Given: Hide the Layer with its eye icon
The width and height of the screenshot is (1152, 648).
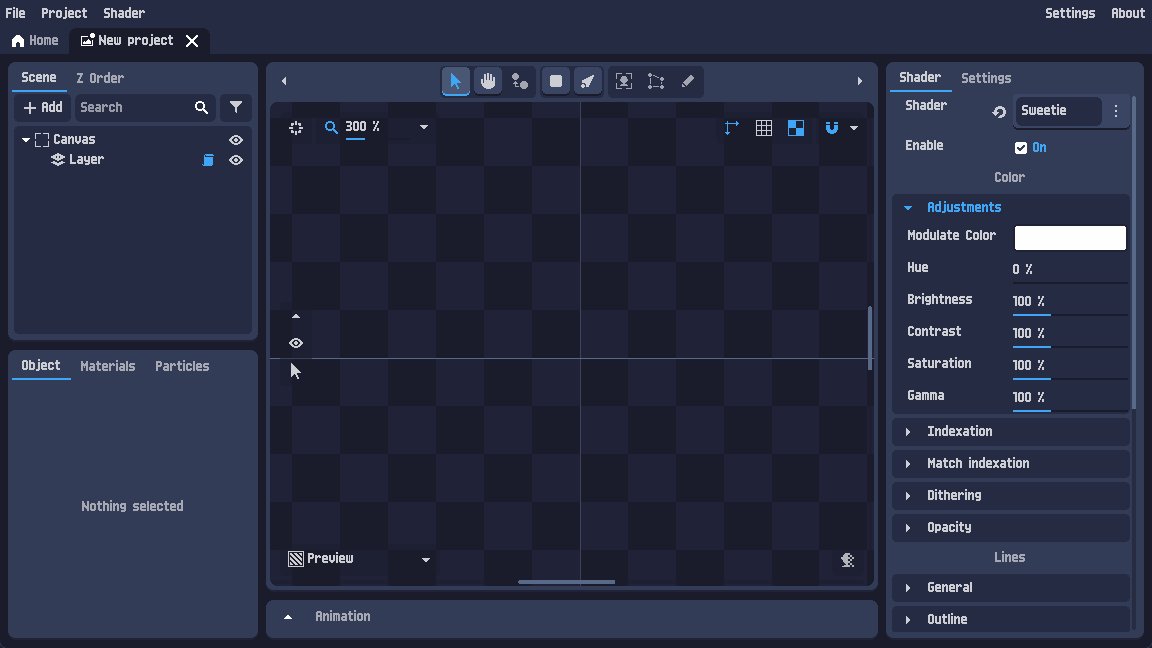Looking at the screenshot, I should pos(236,160).
